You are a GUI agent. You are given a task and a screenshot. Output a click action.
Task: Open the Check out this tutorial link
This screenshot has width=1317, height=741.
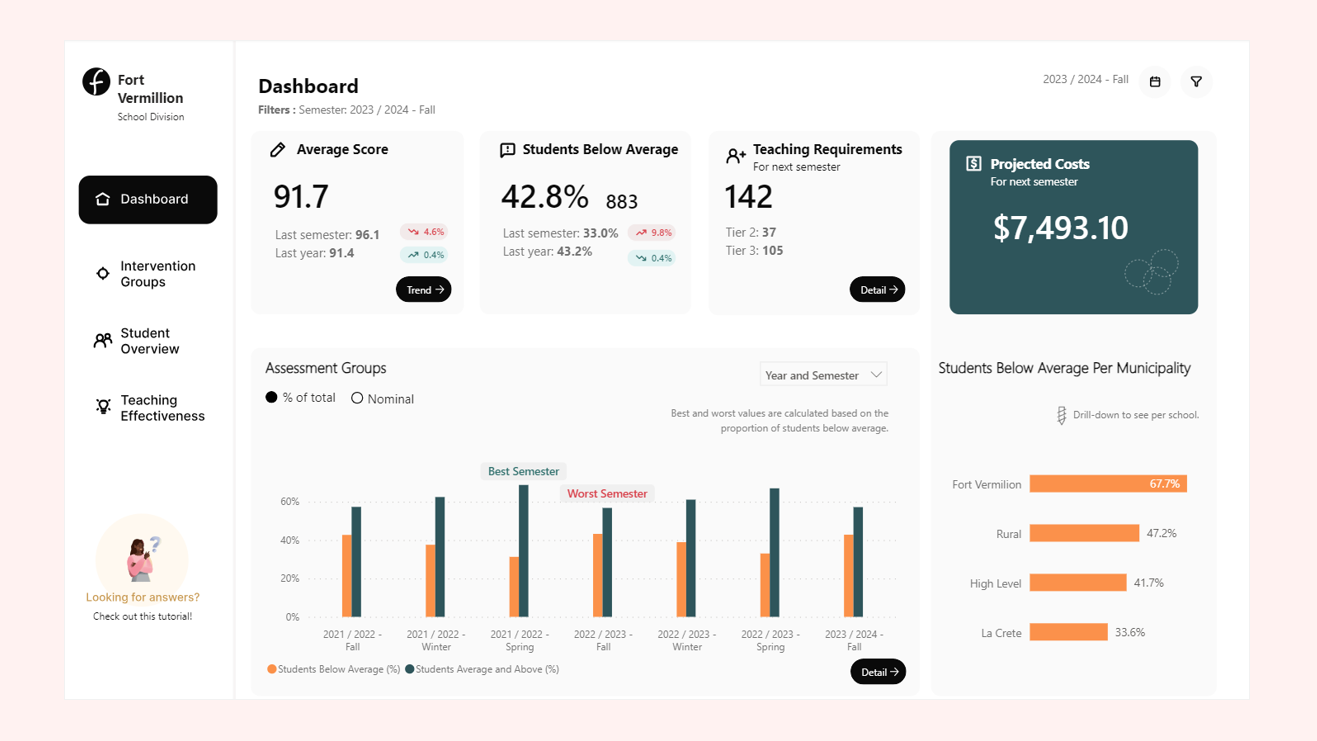pyautogui.click(x=142, y=615)
